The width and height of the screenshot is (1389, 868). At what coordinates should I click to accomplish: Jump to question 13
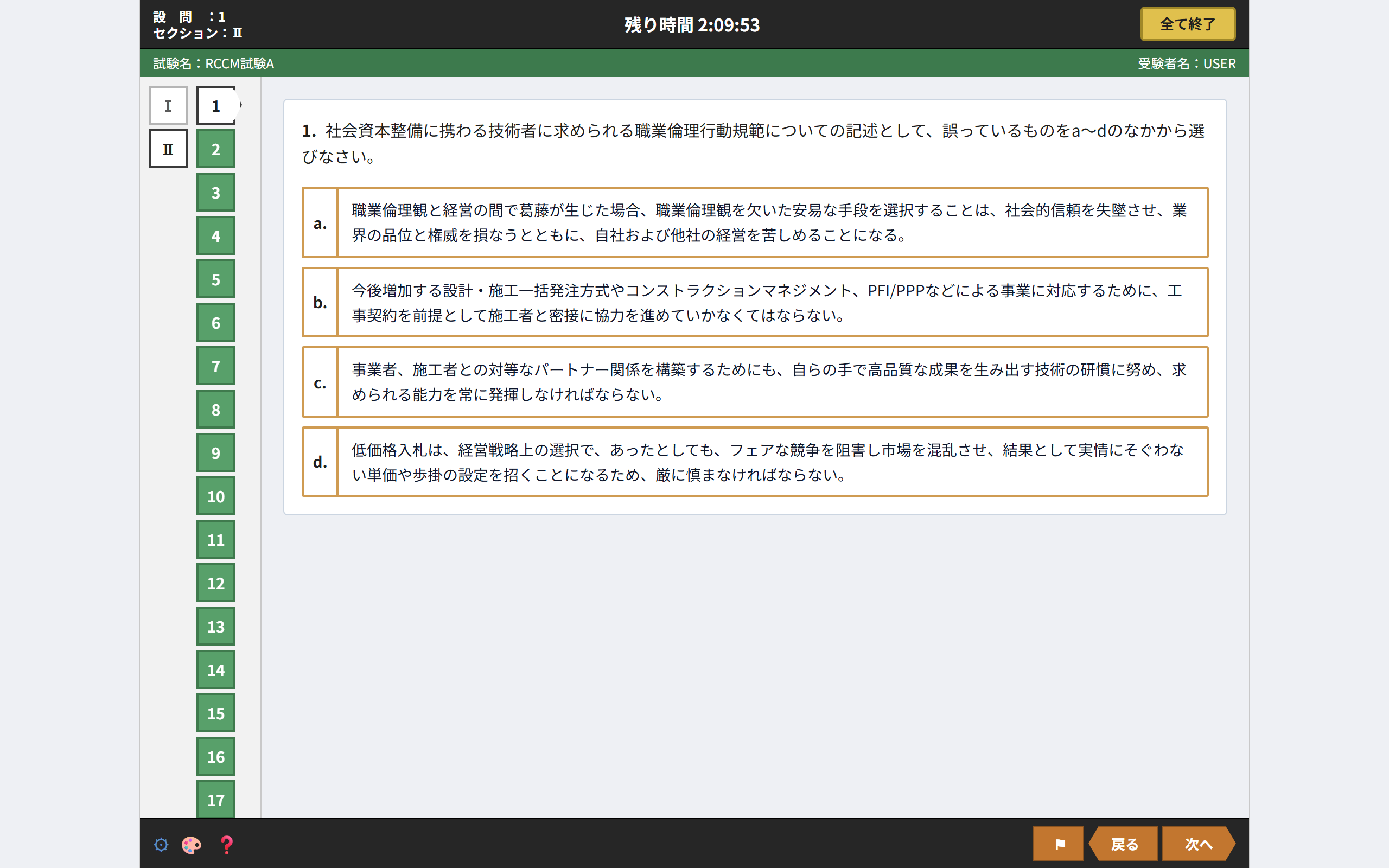coord(216,626)
